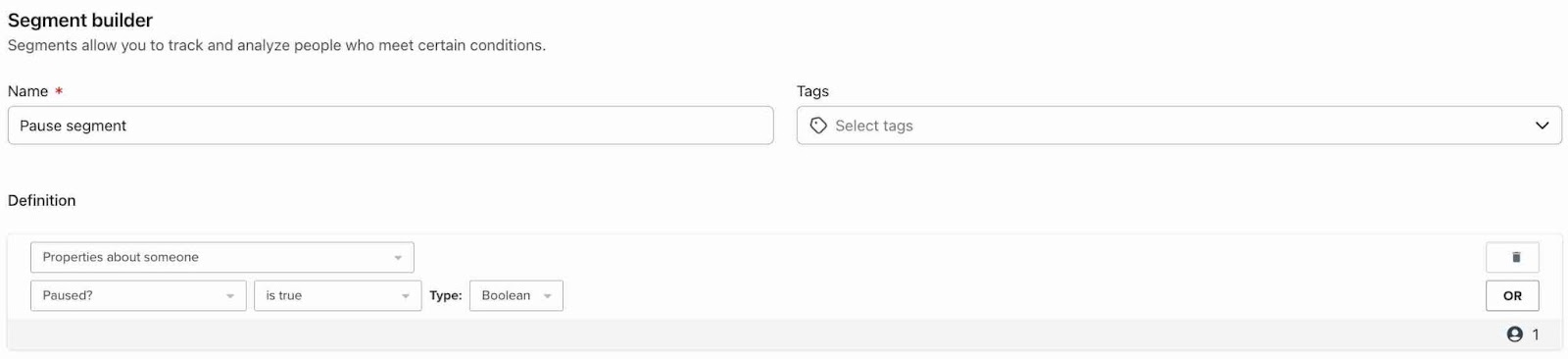
Task: Open the Select tags dropdown
Action: coord(1179,126)
